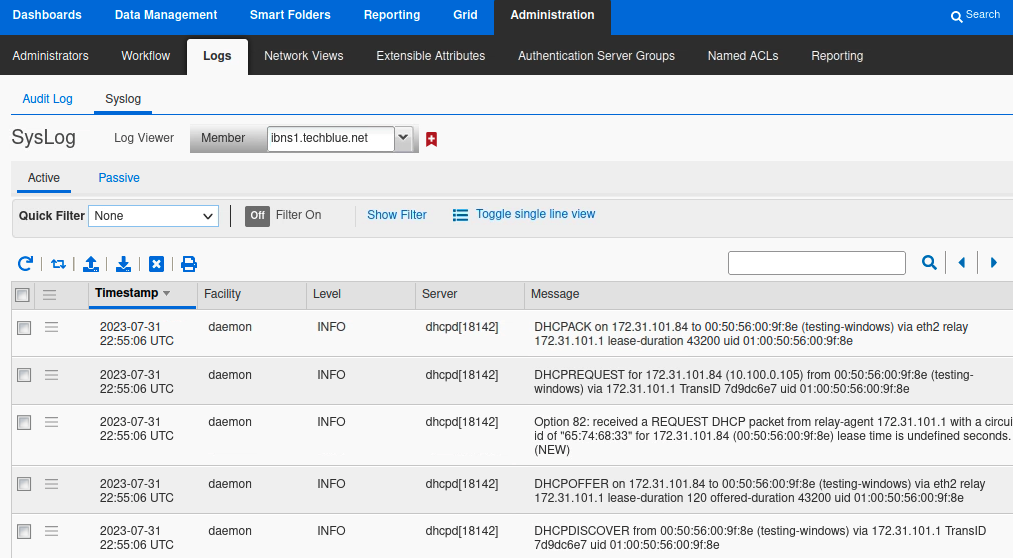Select the DHCPACK log row checkbox
This screenshot has width=1013, height=558.
pos(24,328)
